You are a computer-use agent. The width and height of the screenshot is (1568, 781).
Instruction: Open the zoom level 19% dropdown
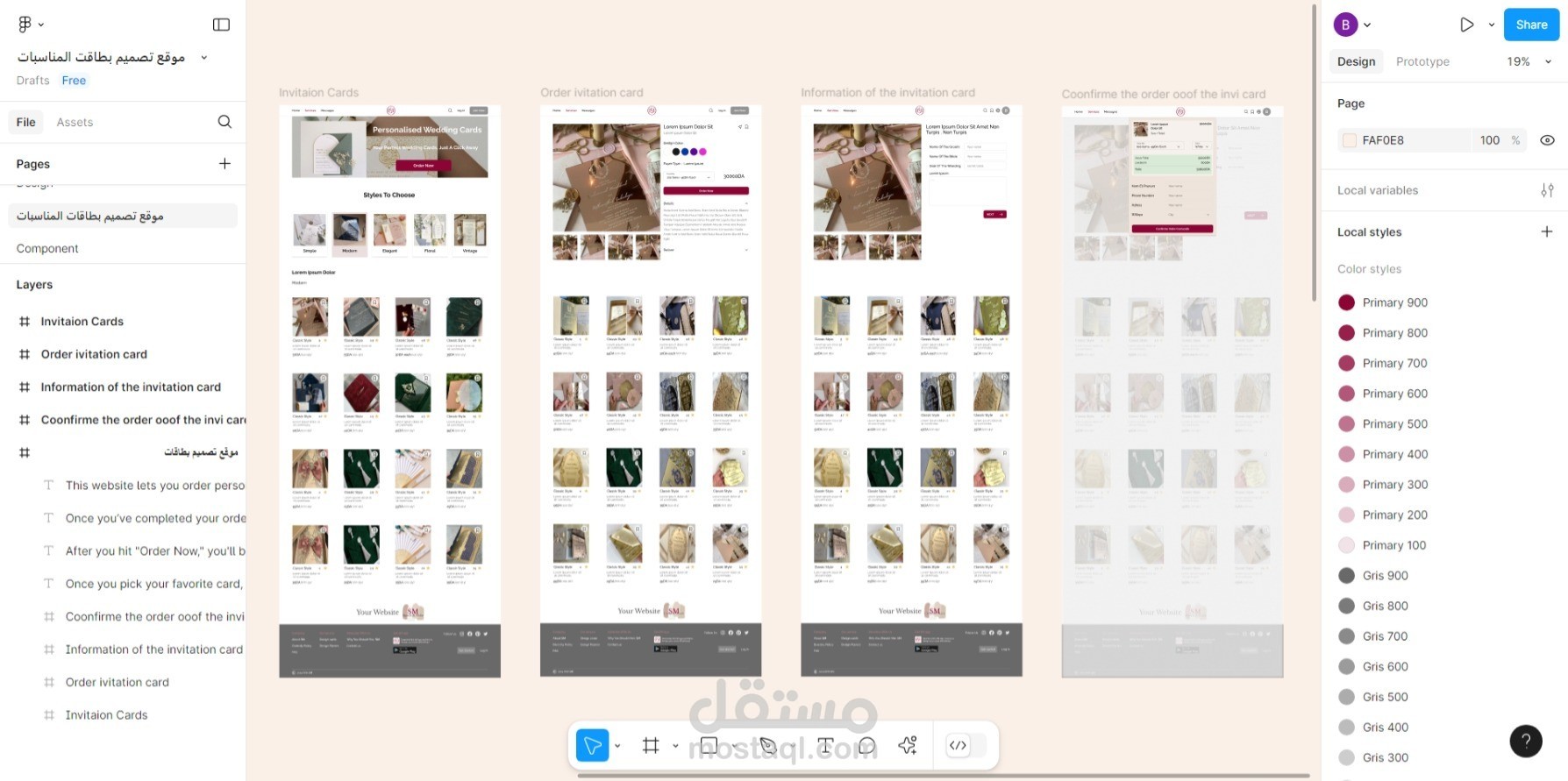click(x=1529, y=61)
